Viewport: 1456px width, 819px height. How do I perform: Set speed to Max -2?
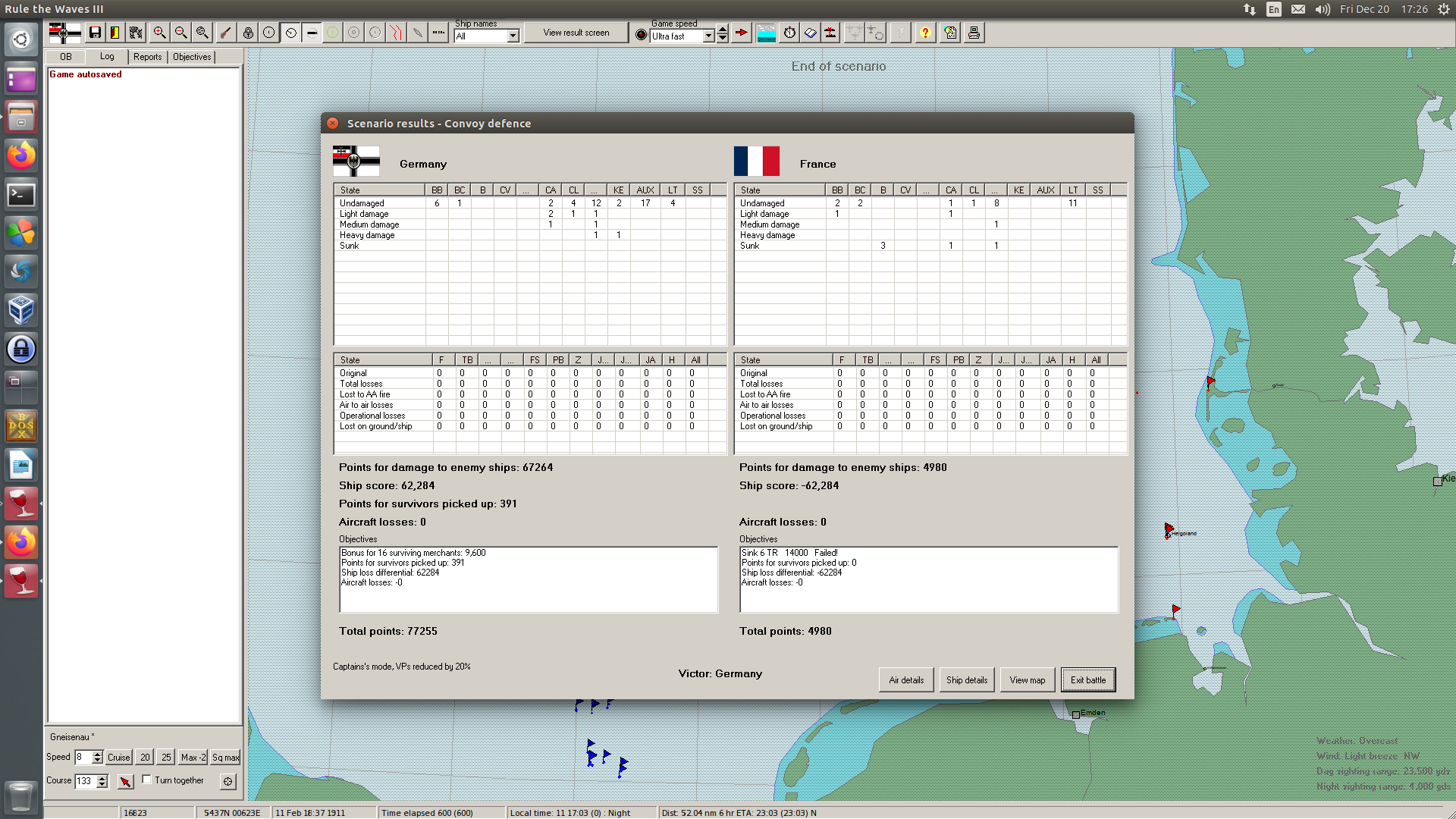coord(193,758)
